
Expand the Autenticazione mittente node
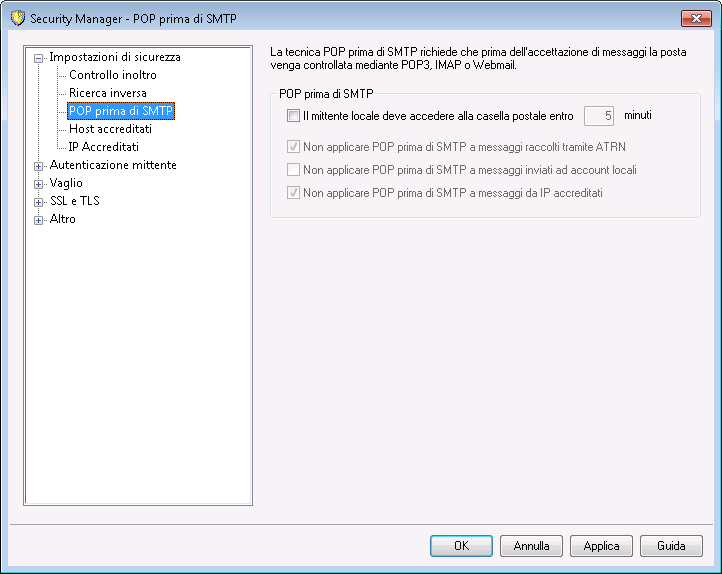pos(39,166)
